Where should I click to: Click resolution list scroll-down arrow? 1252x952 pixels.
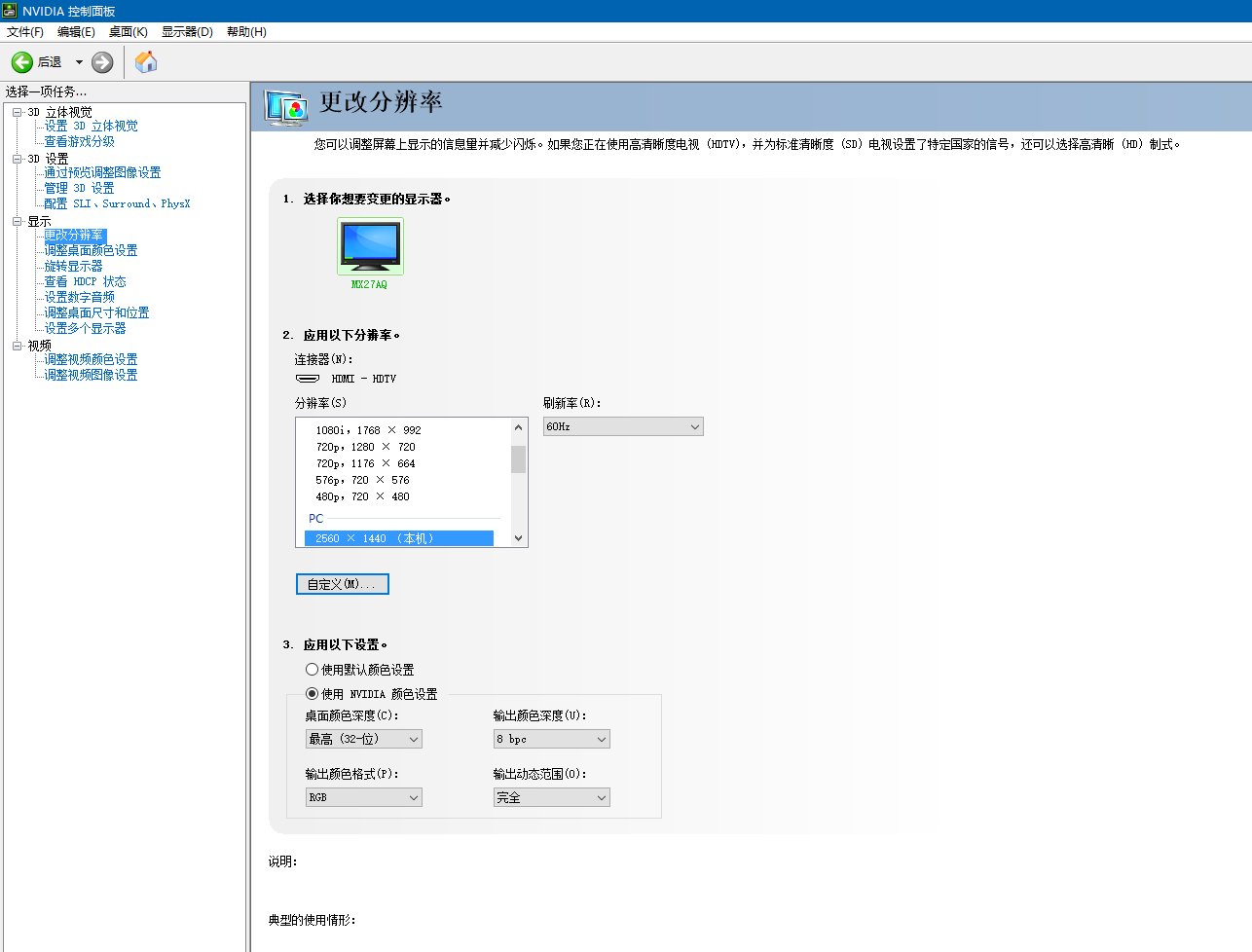(x=518, y=538)
